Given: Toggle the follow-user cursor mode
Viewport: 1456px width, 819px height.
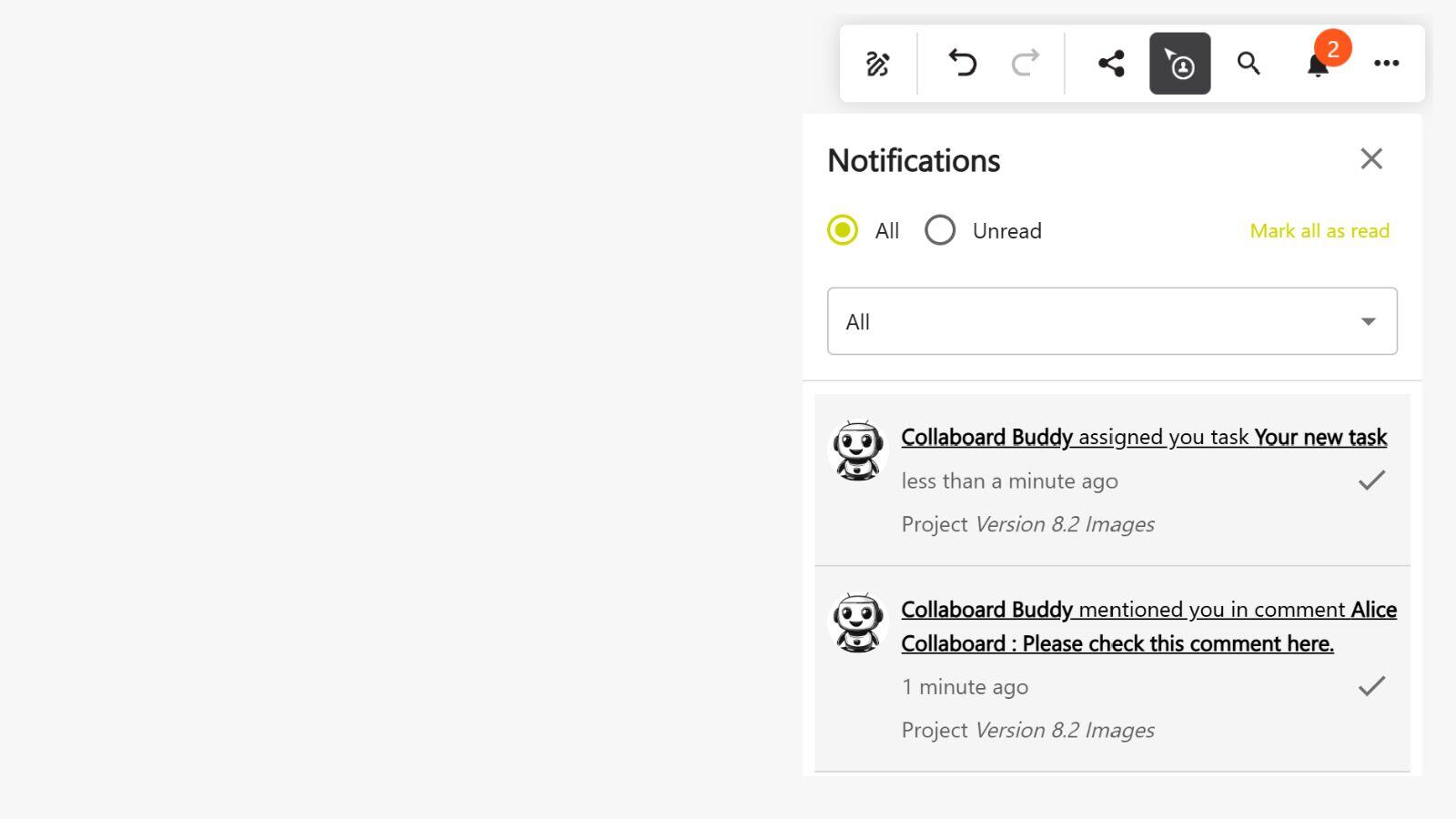Looking at the screenshot, I should pyautogui.click(x=1178, y=64).
